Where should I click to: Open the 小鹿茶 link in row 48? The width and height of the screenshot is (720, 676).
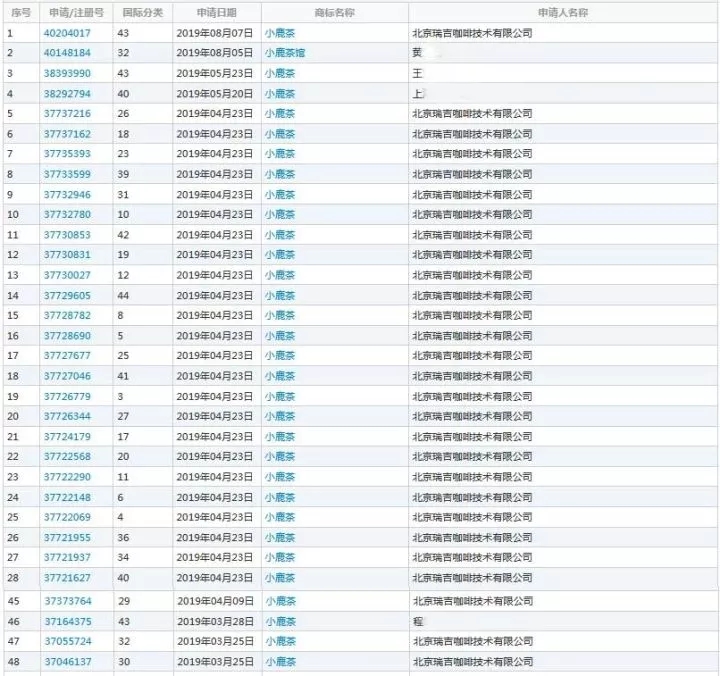(x=280, y=661)
